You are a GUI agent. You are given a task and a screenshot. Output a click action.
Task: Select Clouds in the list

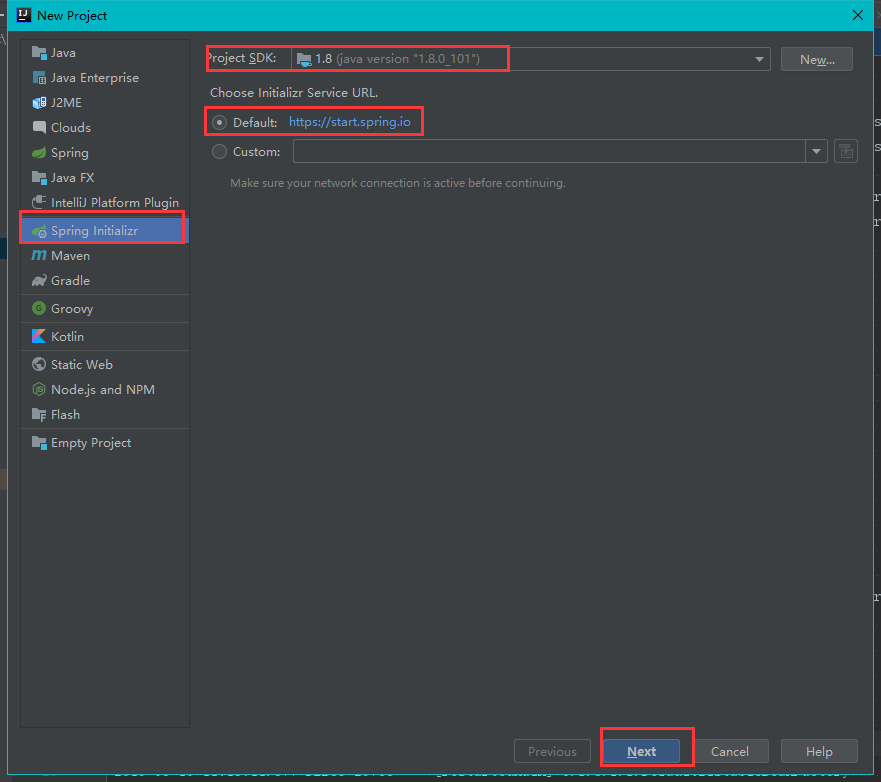coord(105,128)
